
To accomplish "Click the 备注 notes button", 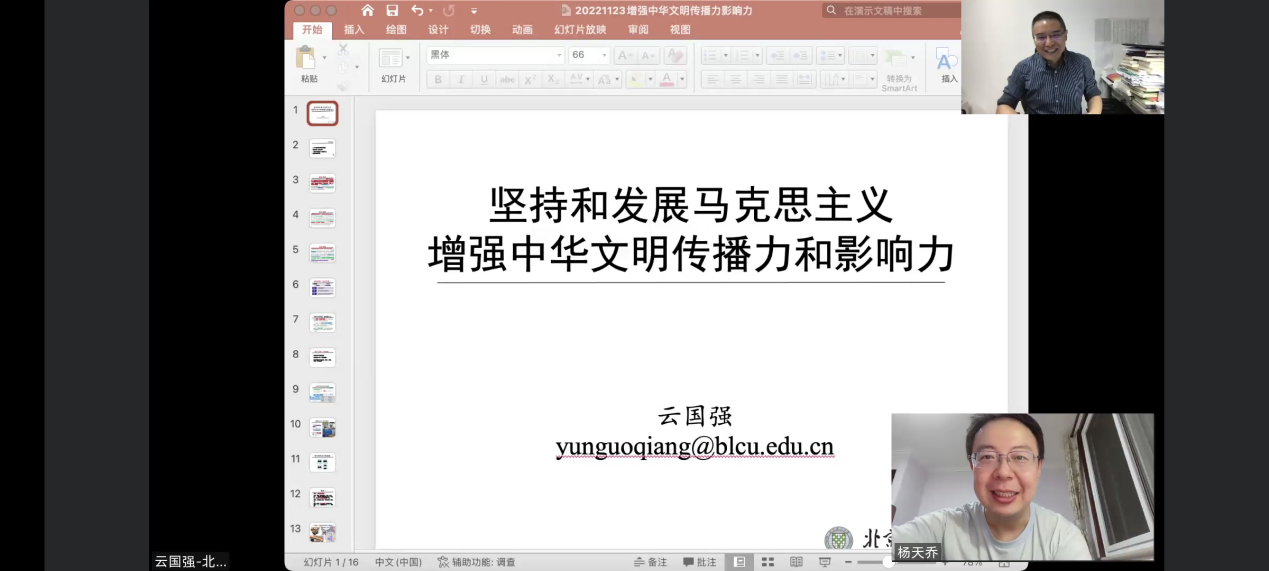I will coord(650,562).
